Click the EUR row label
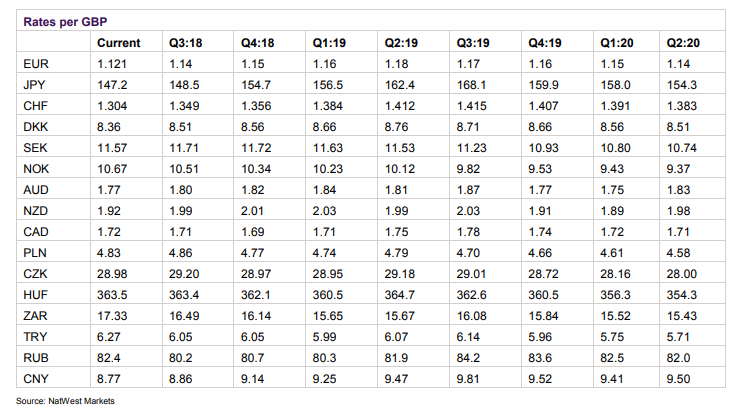 (34, 64)
